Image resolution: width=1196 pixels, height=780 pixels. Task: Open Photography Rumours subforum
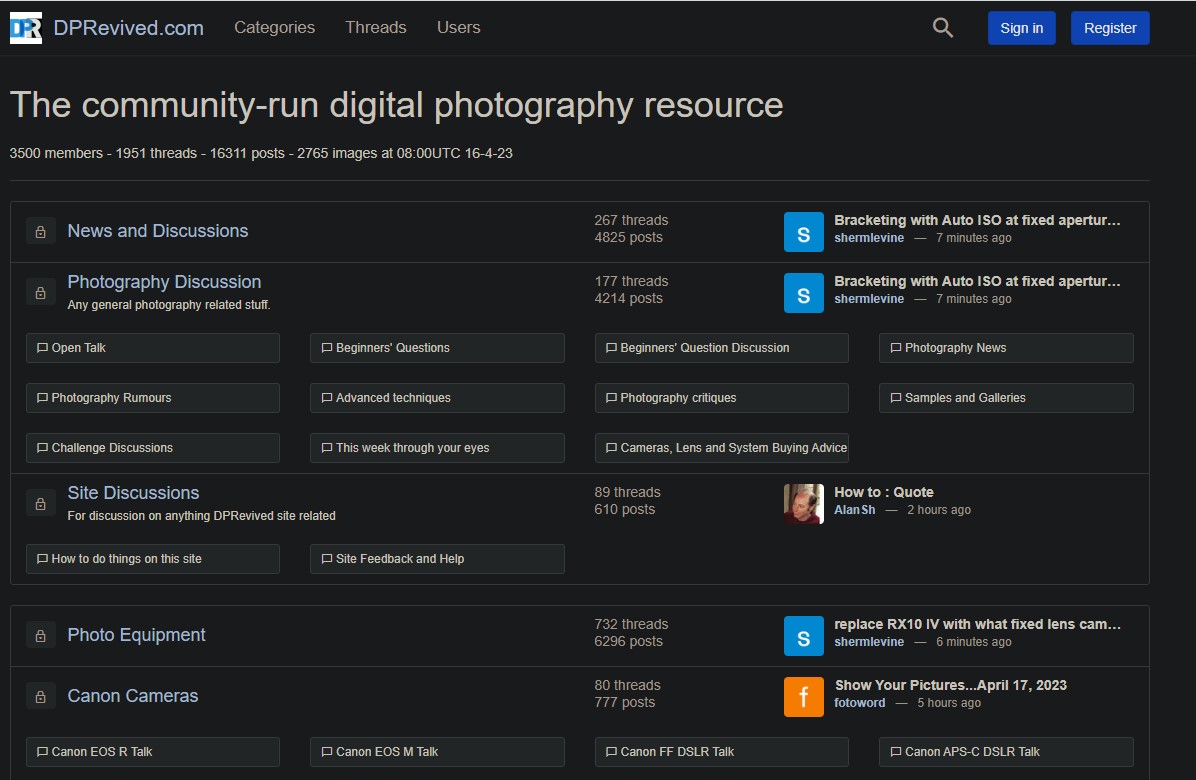pos(153,398)
